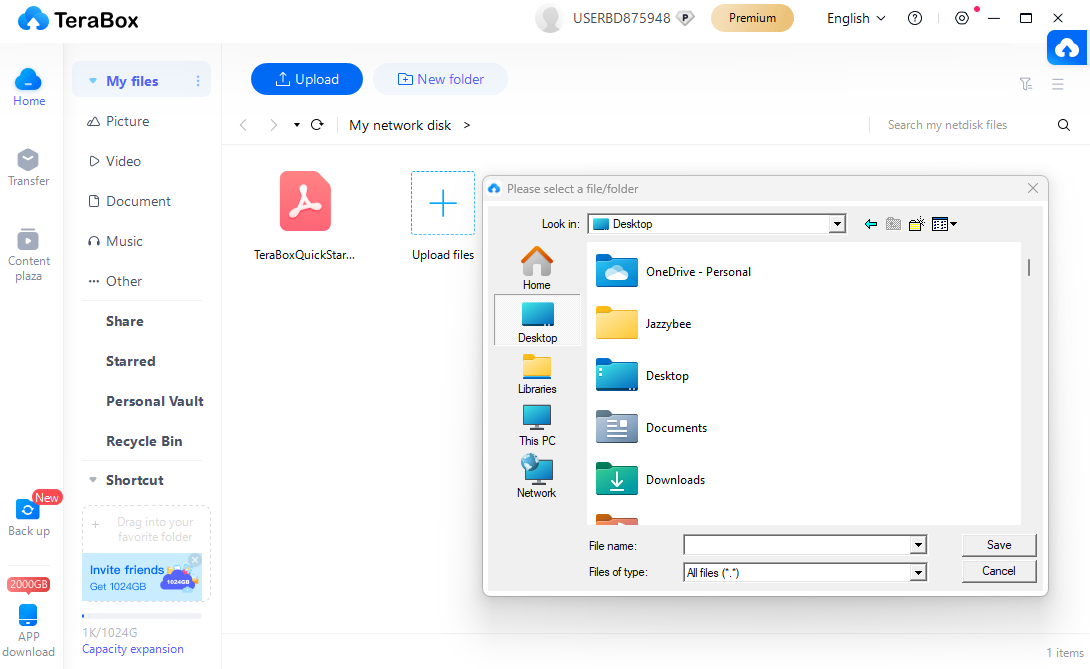Viewport: 1090px width, 669px height.
Task: Open Content plaza from sidebar
Action: point(29,255)
